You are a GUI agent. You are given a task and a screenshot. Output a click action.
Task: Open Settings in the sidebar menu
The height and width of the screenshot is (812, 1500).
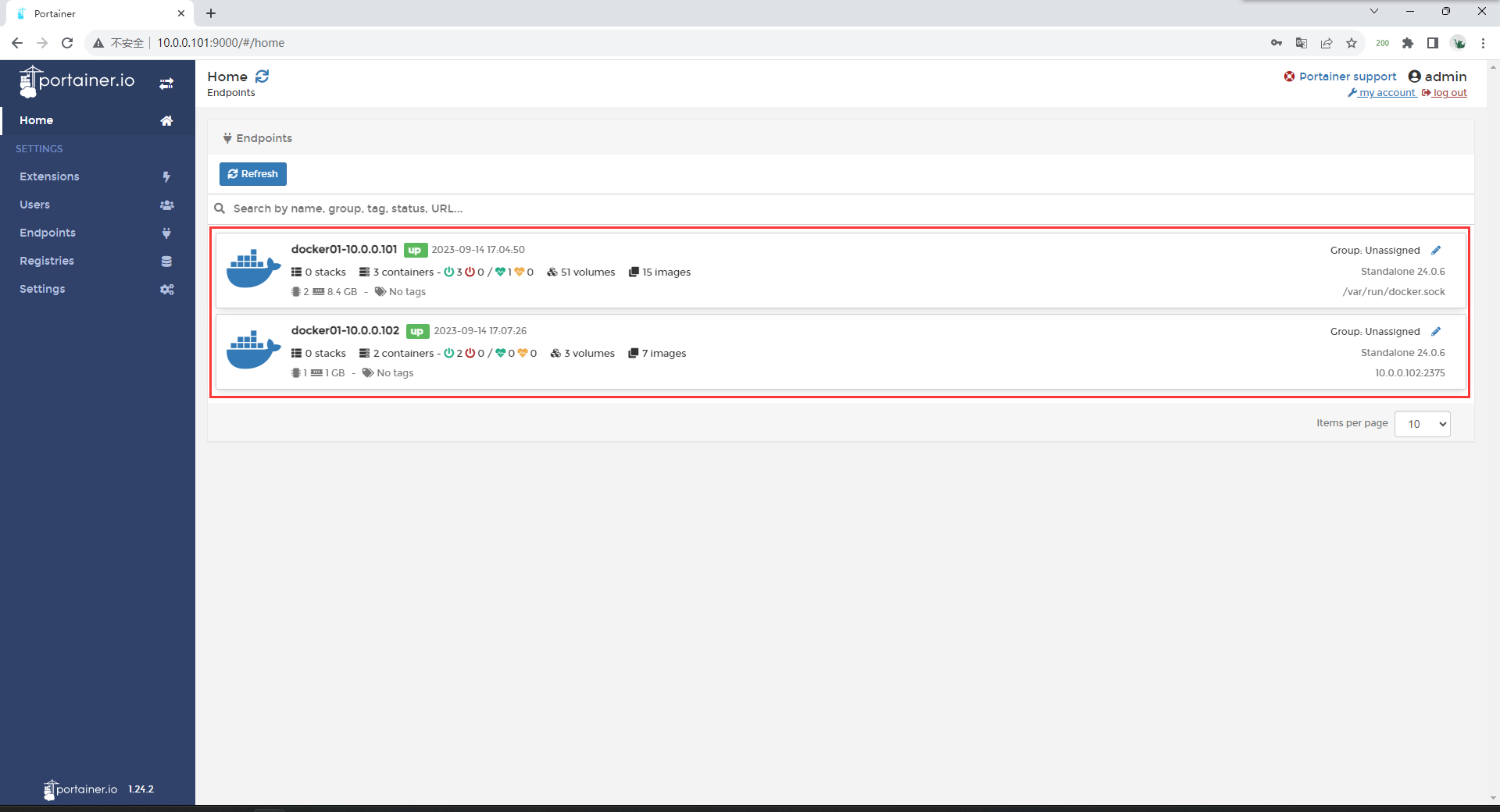(98, 289)
